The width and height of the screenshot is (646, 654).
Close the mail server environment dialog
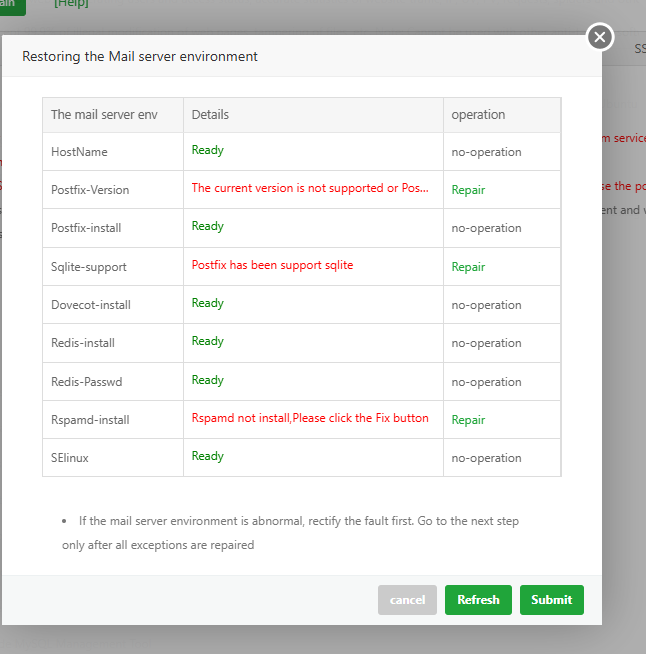[x=599, y=37]
